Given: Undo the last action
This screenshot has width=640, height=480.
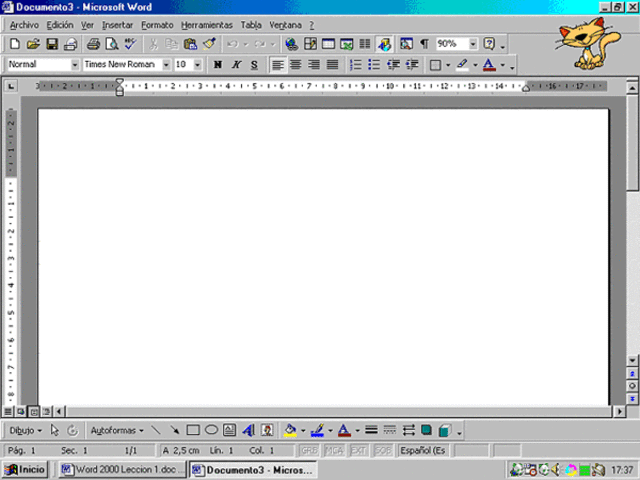Looking at the screenshot, I should pos(233,44).
